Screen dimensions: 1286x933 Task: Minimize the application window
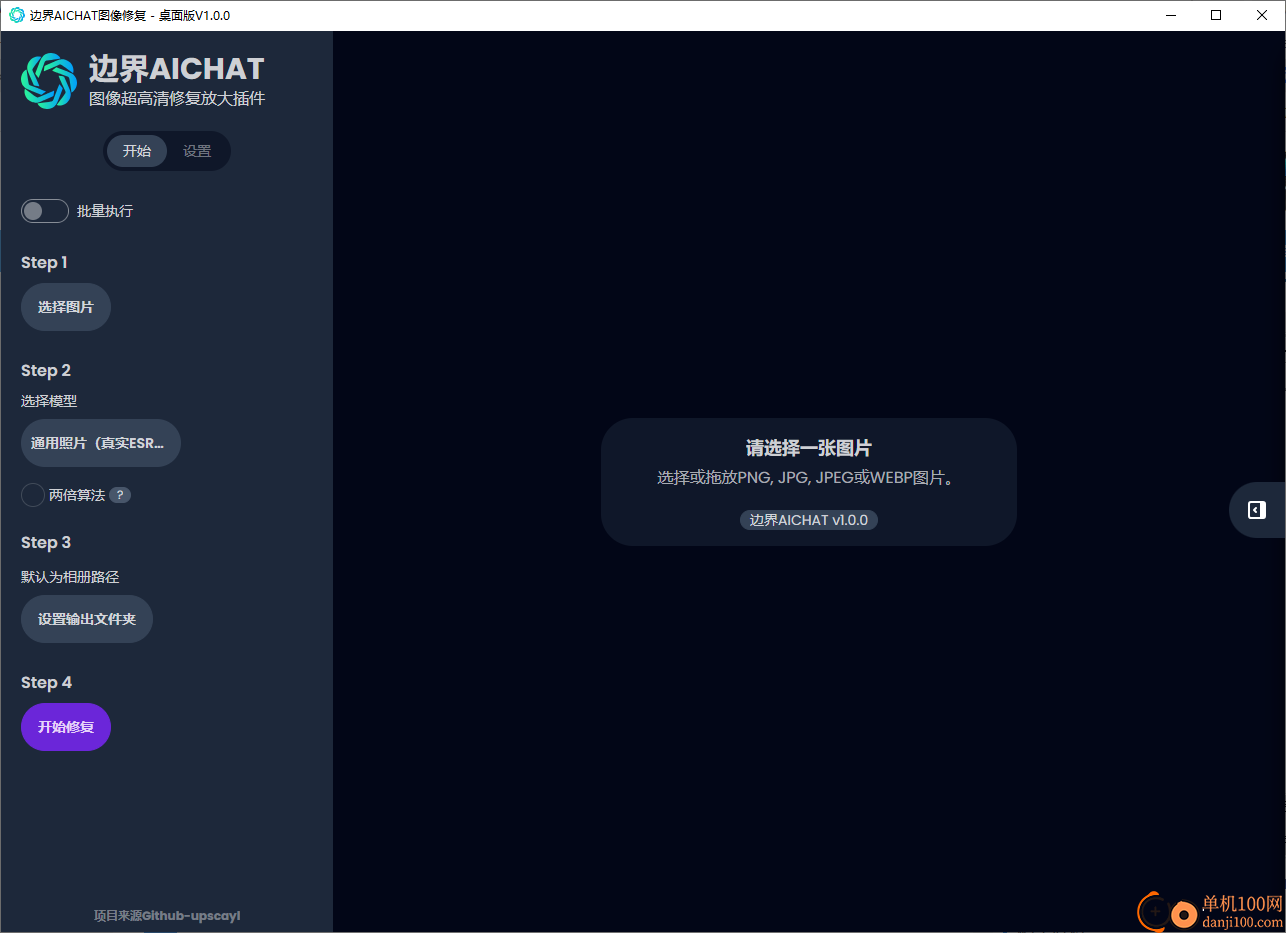tap(1171, 15)
